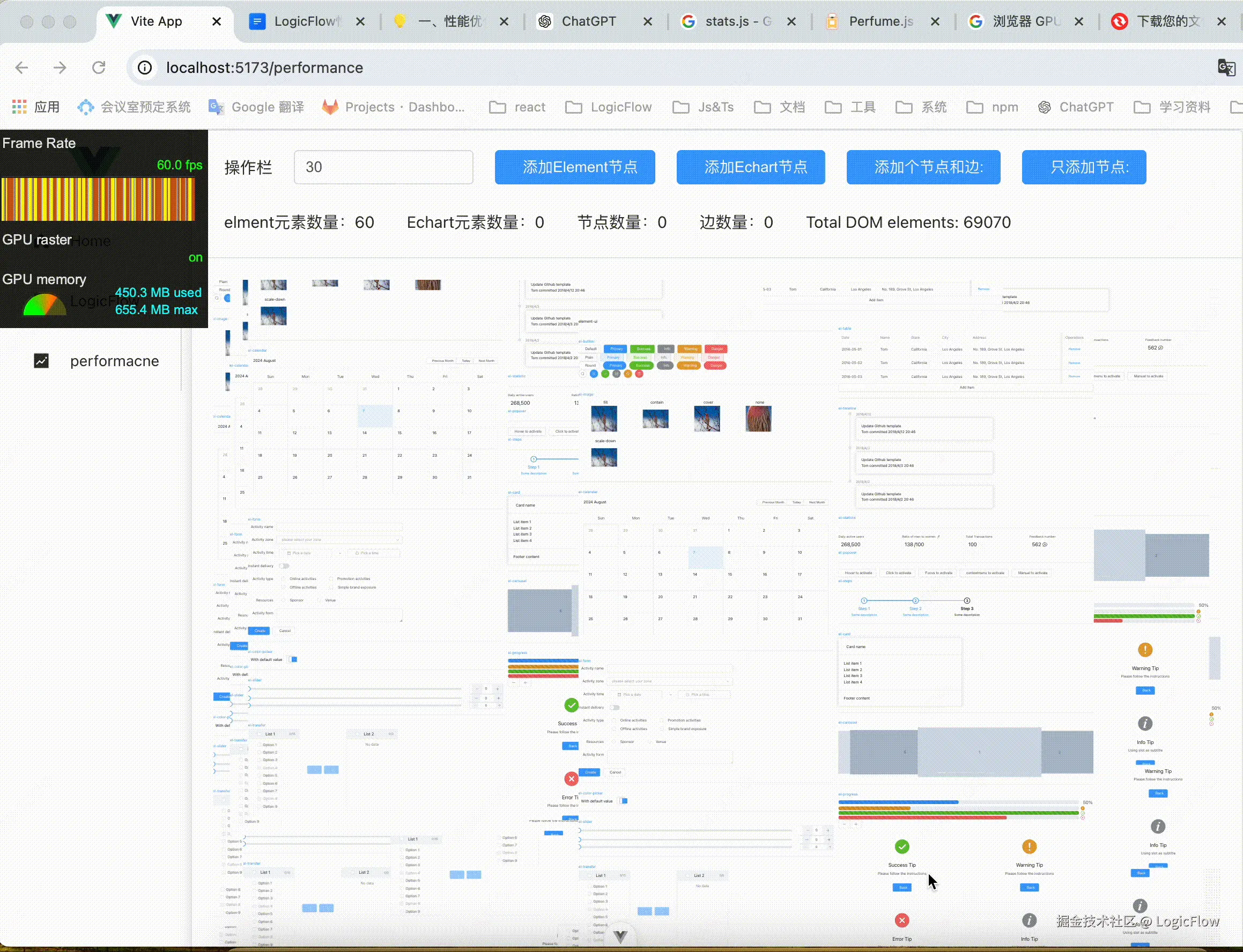Check Online activities in form beside Success icon
The width and height of the screenshot is (1243, 952).
(x=615, y=720)
